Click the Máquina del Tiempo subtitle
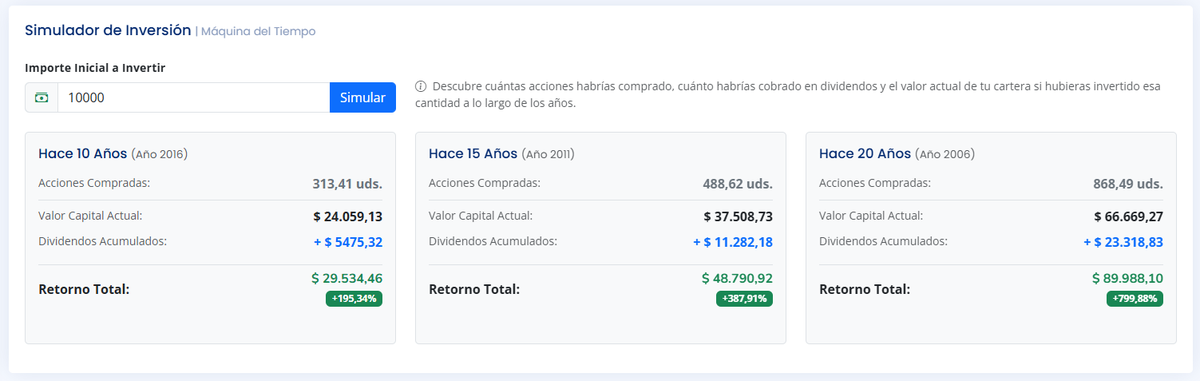Image resolution: width=1200 pixels, height=381 pixels. point(258,31)
